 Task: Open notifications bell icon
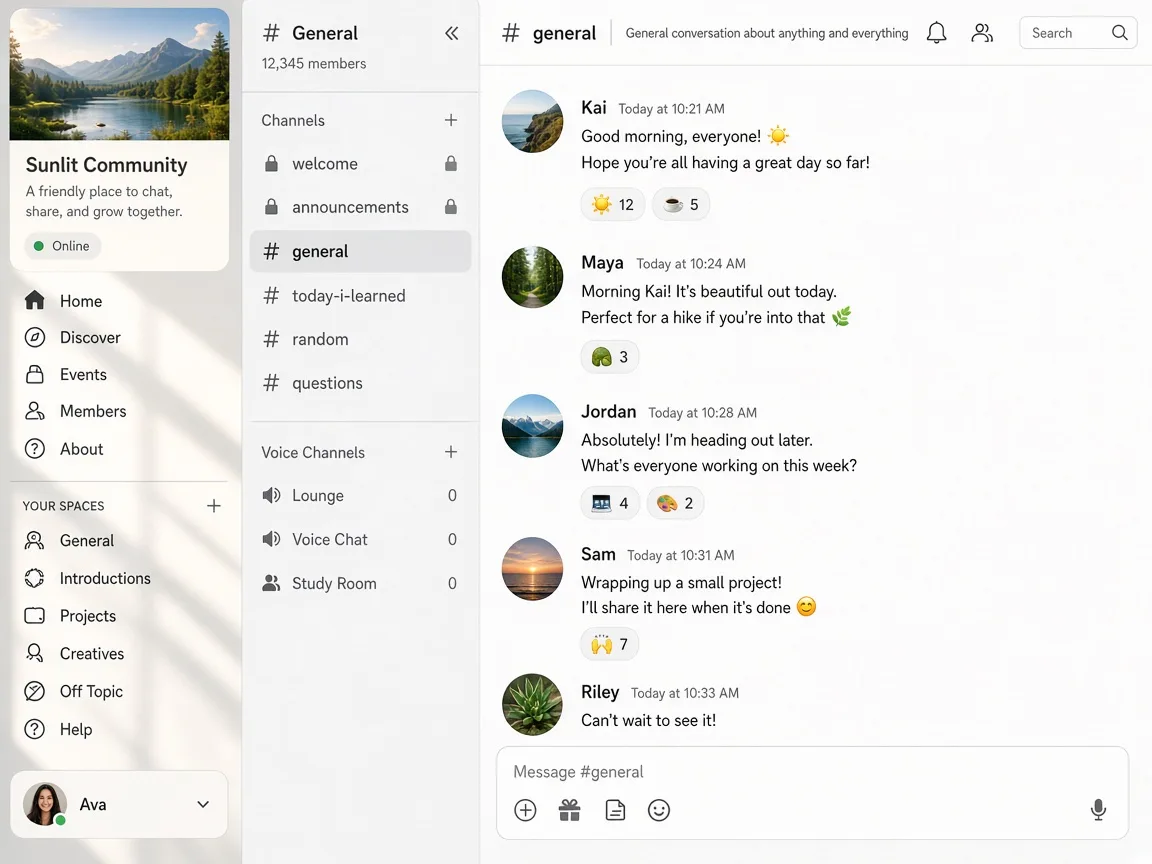pos(936,33)
